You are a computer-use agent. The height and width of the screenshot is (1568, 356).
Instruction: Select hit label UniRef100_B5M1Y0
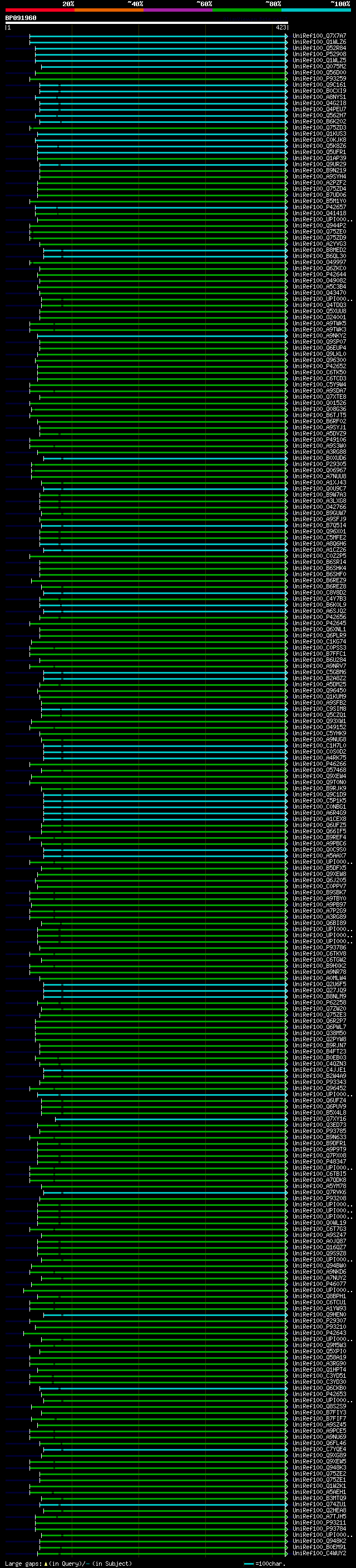(x=319, y=201)
